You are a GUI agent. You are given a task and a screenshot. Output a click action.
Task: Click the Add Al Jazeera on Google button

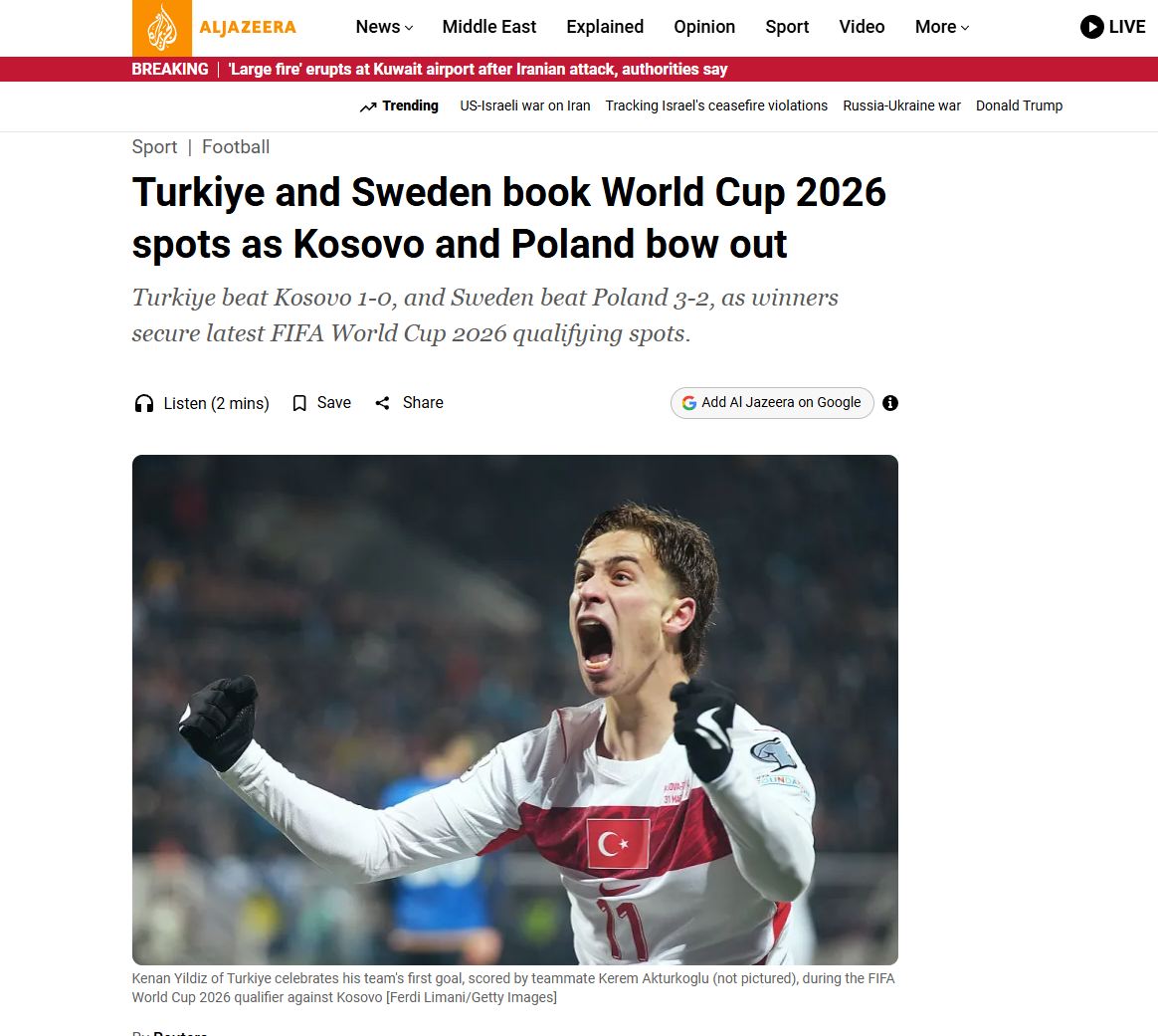(772, 403)
